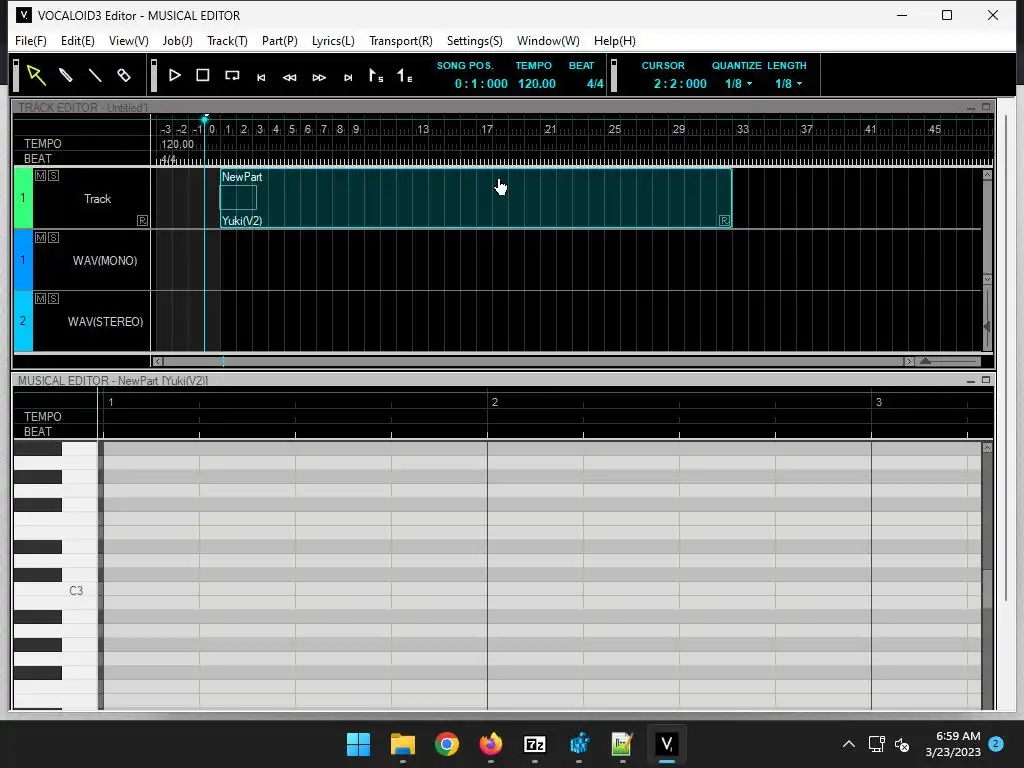
Task: Open Google Chrome from the taskbar
Action: [x=447, y=744]
